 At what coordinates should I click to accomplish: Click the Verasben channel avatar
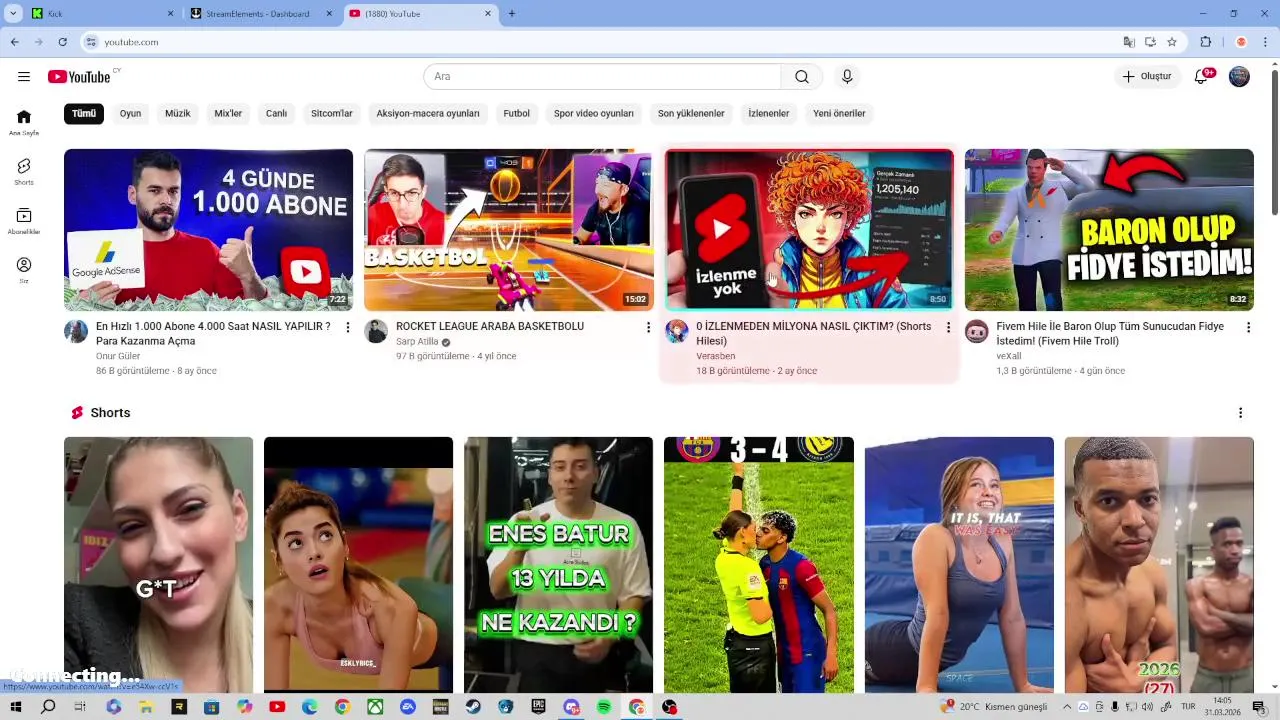(x=677, y=332)
